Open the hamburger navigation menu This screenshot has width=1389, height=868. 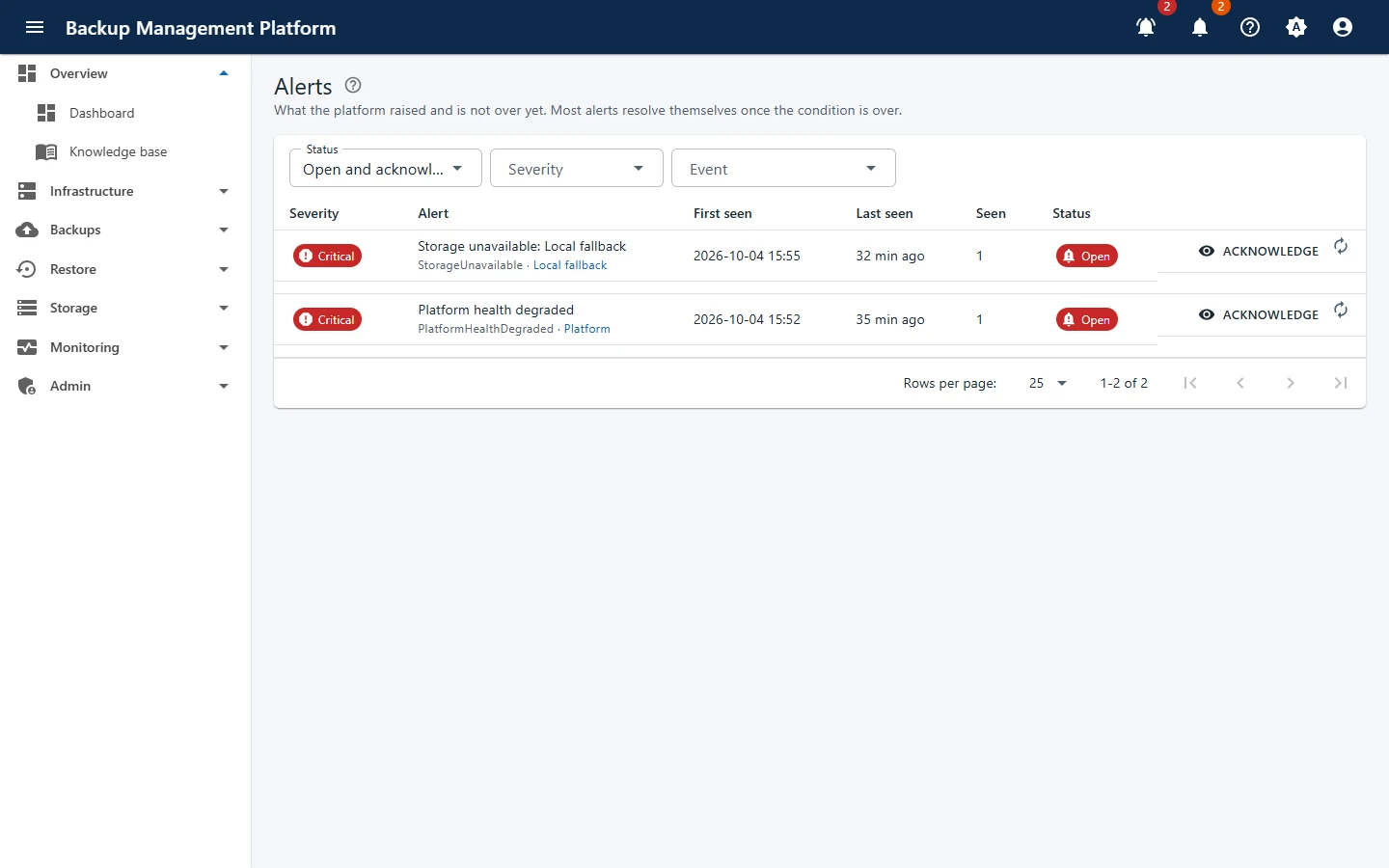click(x=35, y=27)
